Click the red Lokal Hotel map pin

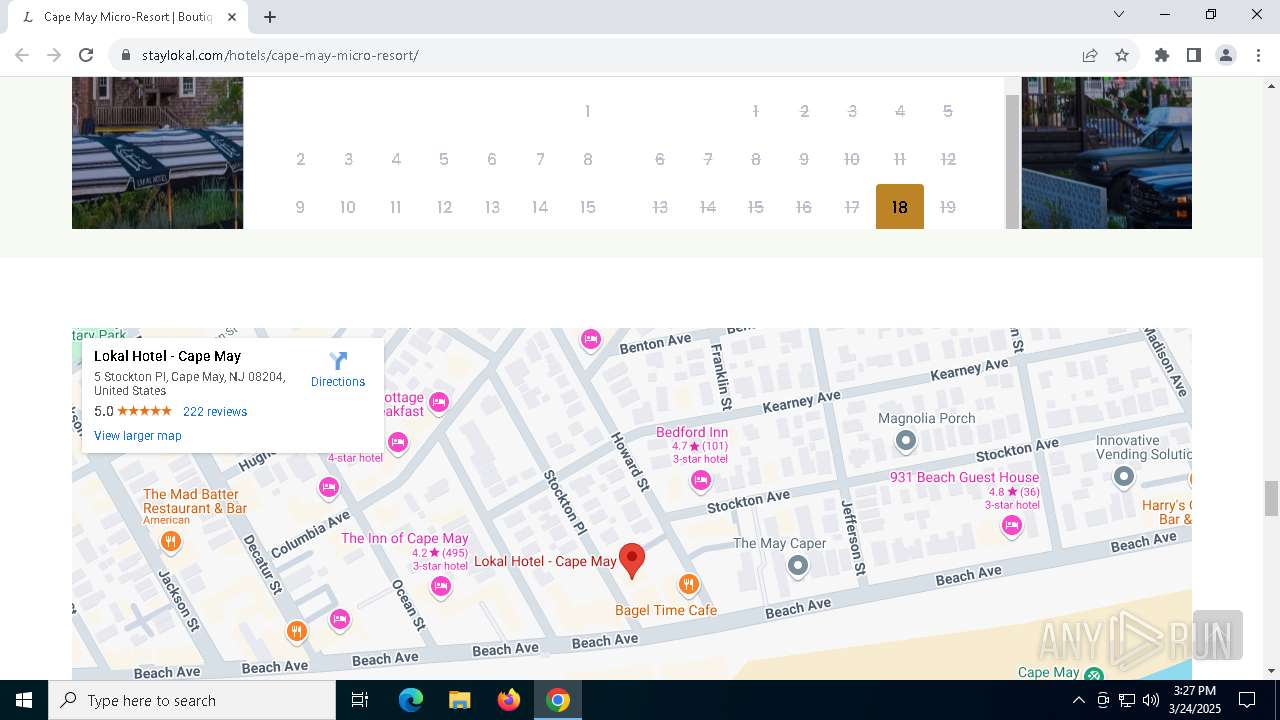coord(632,560)
